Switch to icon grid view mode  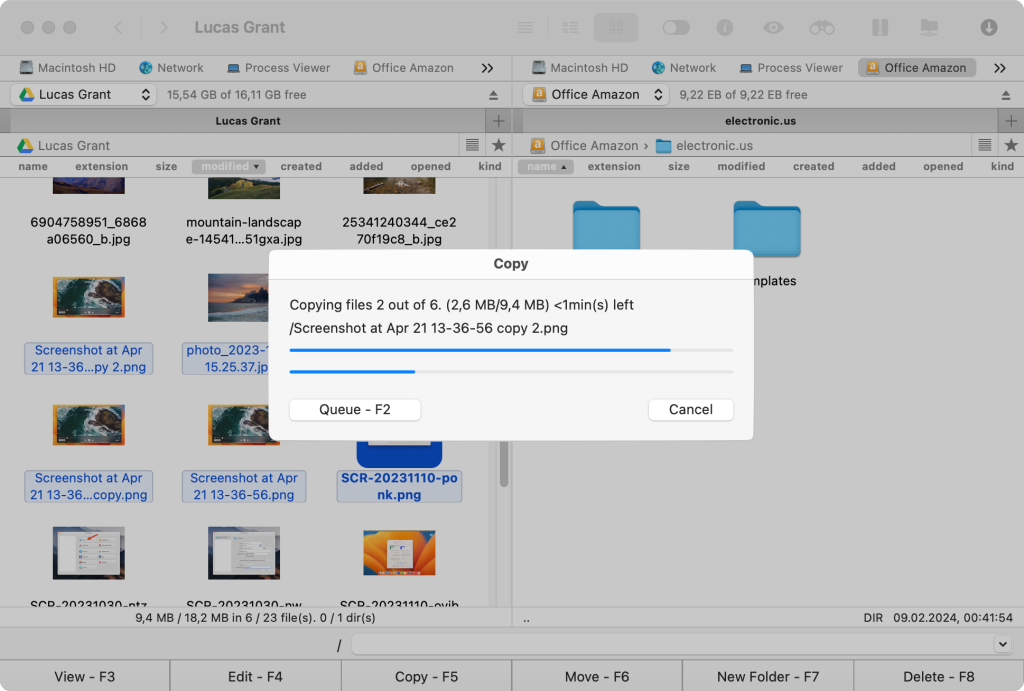615,27
